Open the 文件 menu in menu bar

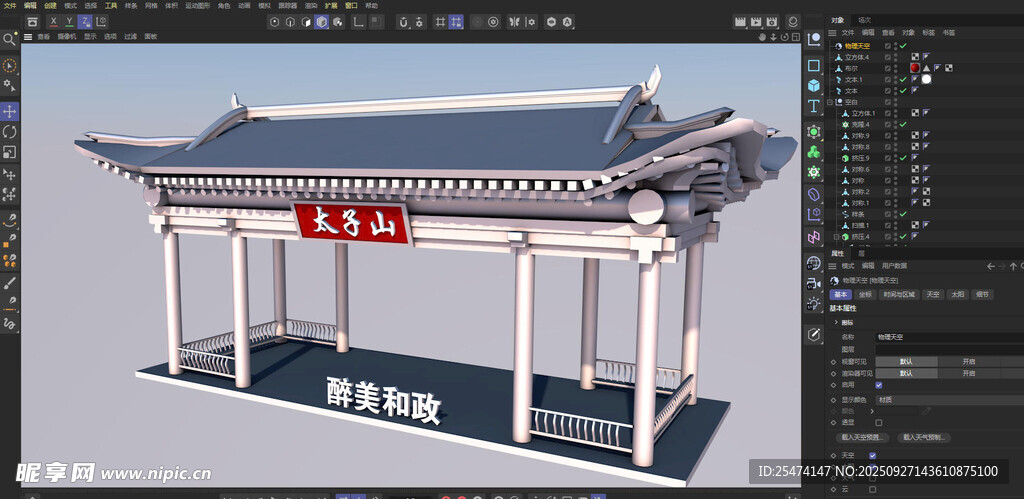point(10,5)
